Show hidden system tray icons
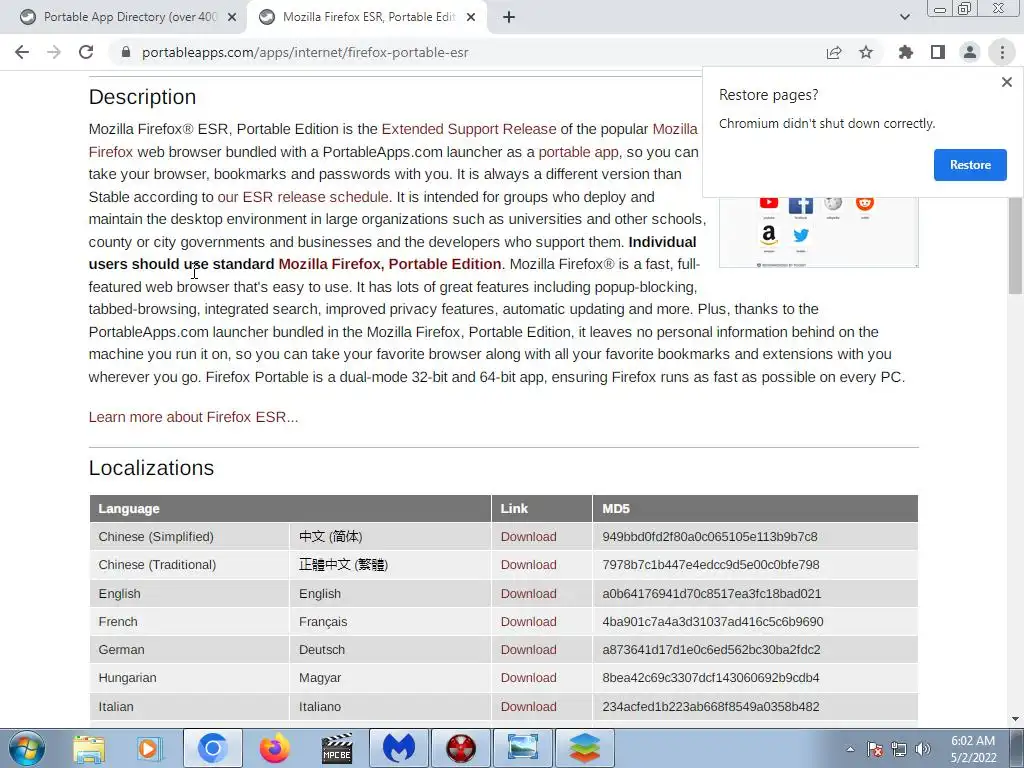The height and width of the screenshot is (768, 1024). [850, 749]
